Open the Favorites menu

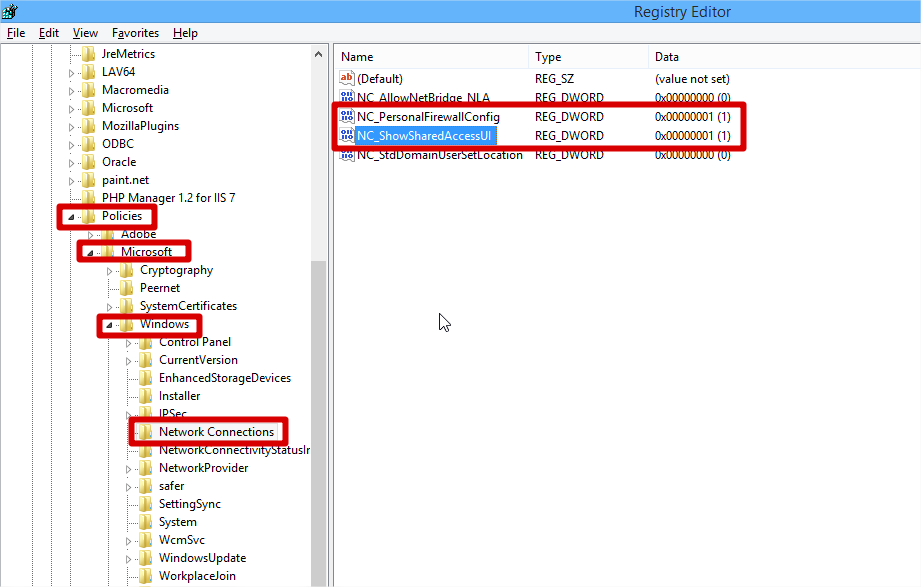coord(135,33)
